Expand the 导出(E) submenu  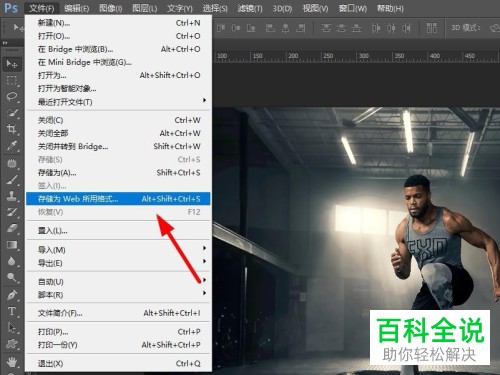118,263
